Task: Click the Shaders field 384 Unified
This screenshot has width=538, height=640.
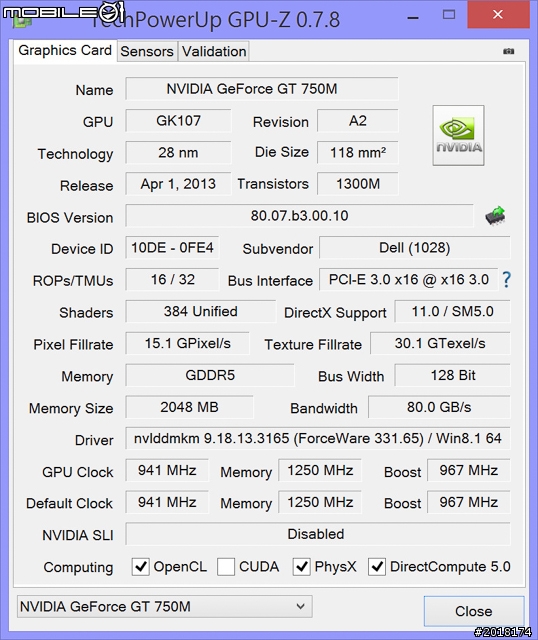Action: coord(200,311)
